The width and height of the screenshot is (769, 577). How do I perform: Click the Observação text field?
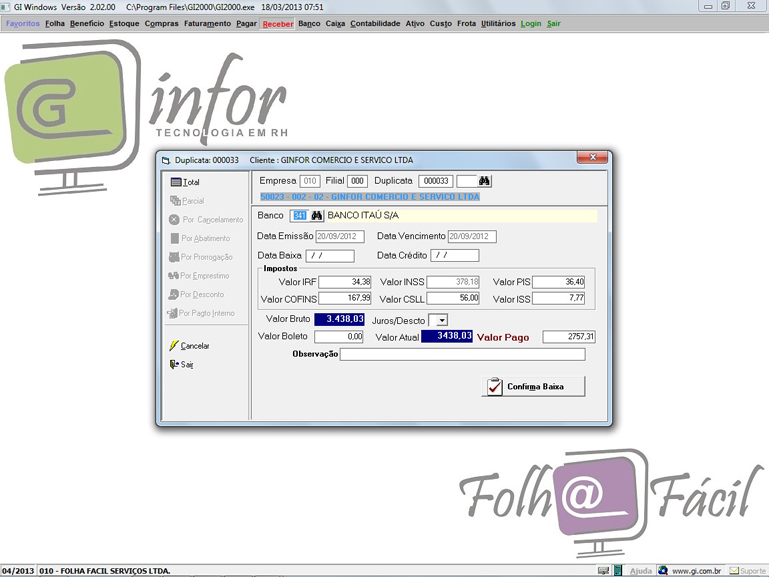pos(462,354)
